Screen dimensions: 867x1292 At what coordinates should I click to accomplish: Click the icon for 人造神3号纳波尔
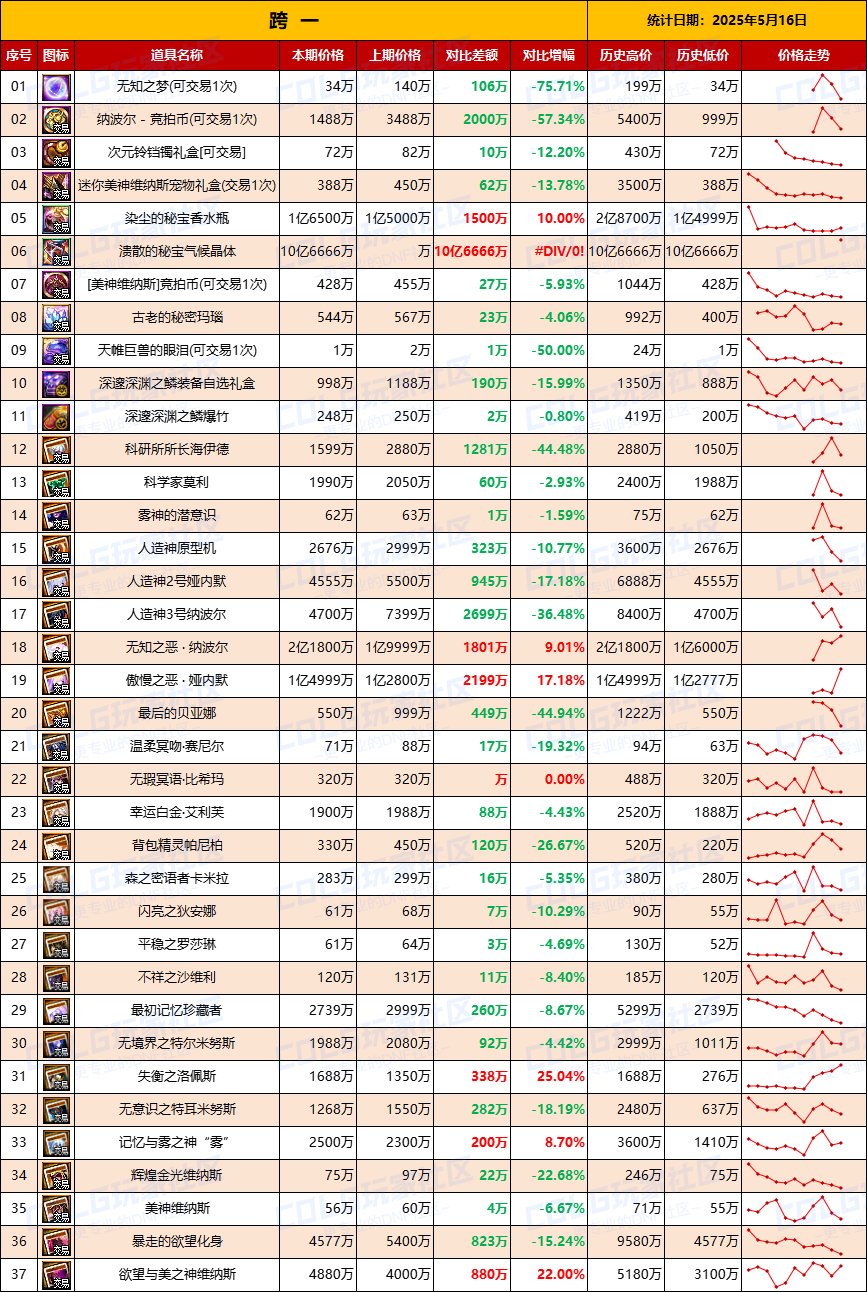pos(56,615)
